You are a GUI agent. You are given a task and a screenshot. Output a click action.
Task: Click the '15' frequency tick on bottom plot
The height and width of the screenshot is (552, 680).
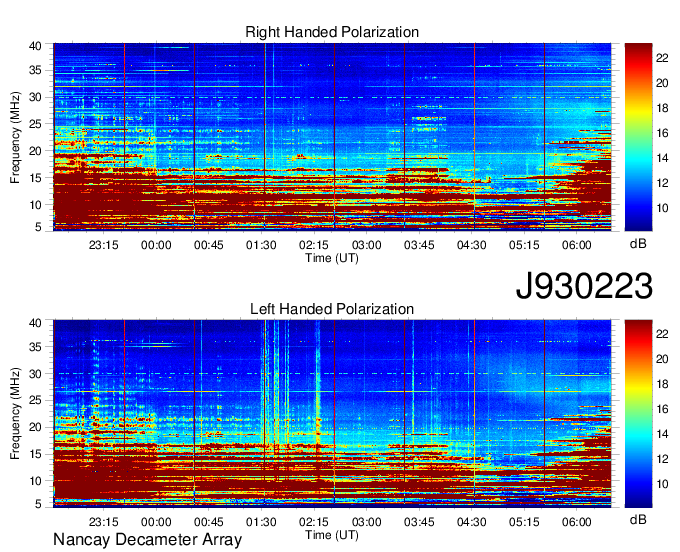click(35, 454)
